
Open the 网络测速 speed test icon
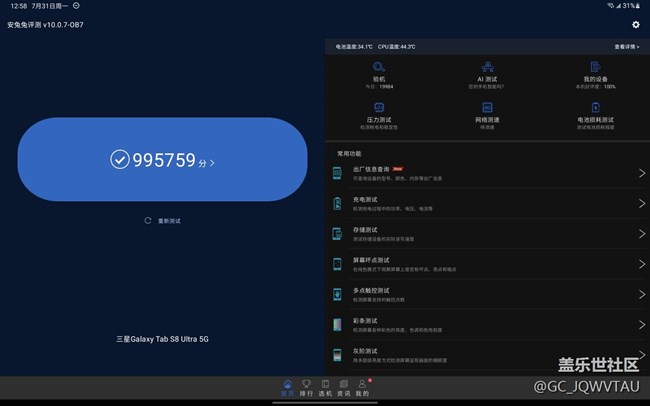click(x=487, y=108)
